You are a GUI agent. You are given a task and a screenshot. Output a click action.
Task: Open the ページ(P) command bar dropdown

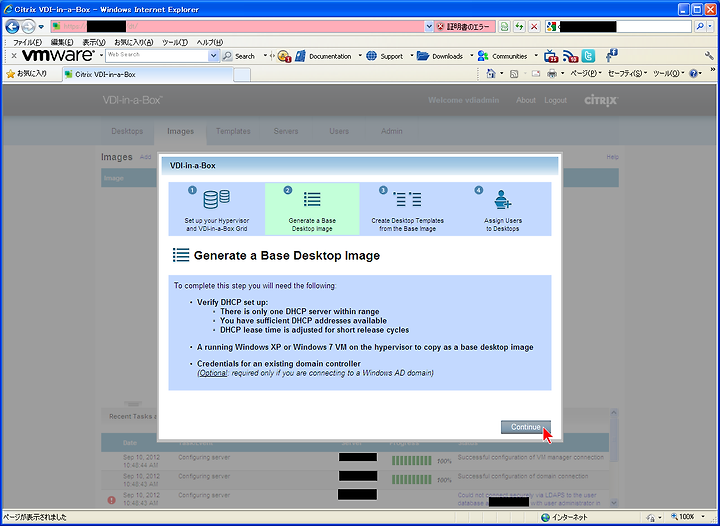point(585,73)
